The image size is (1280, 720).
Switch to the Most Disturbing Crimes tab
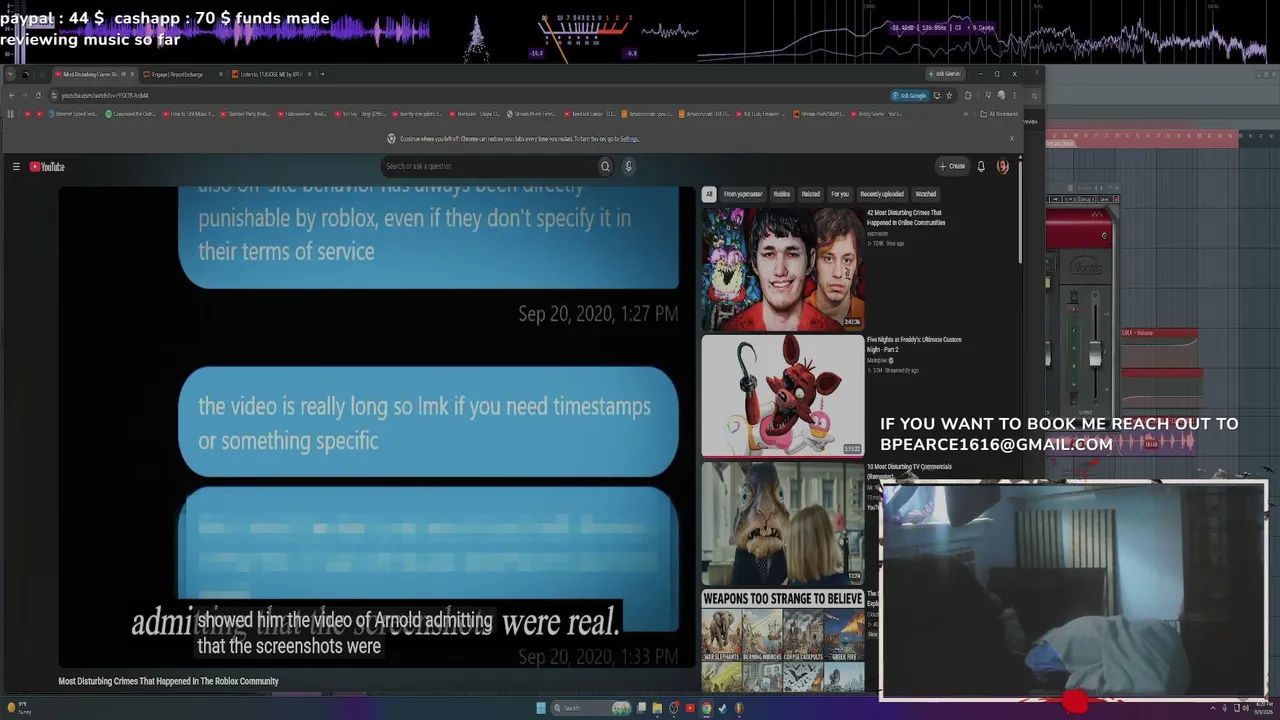tap(94, 74)
